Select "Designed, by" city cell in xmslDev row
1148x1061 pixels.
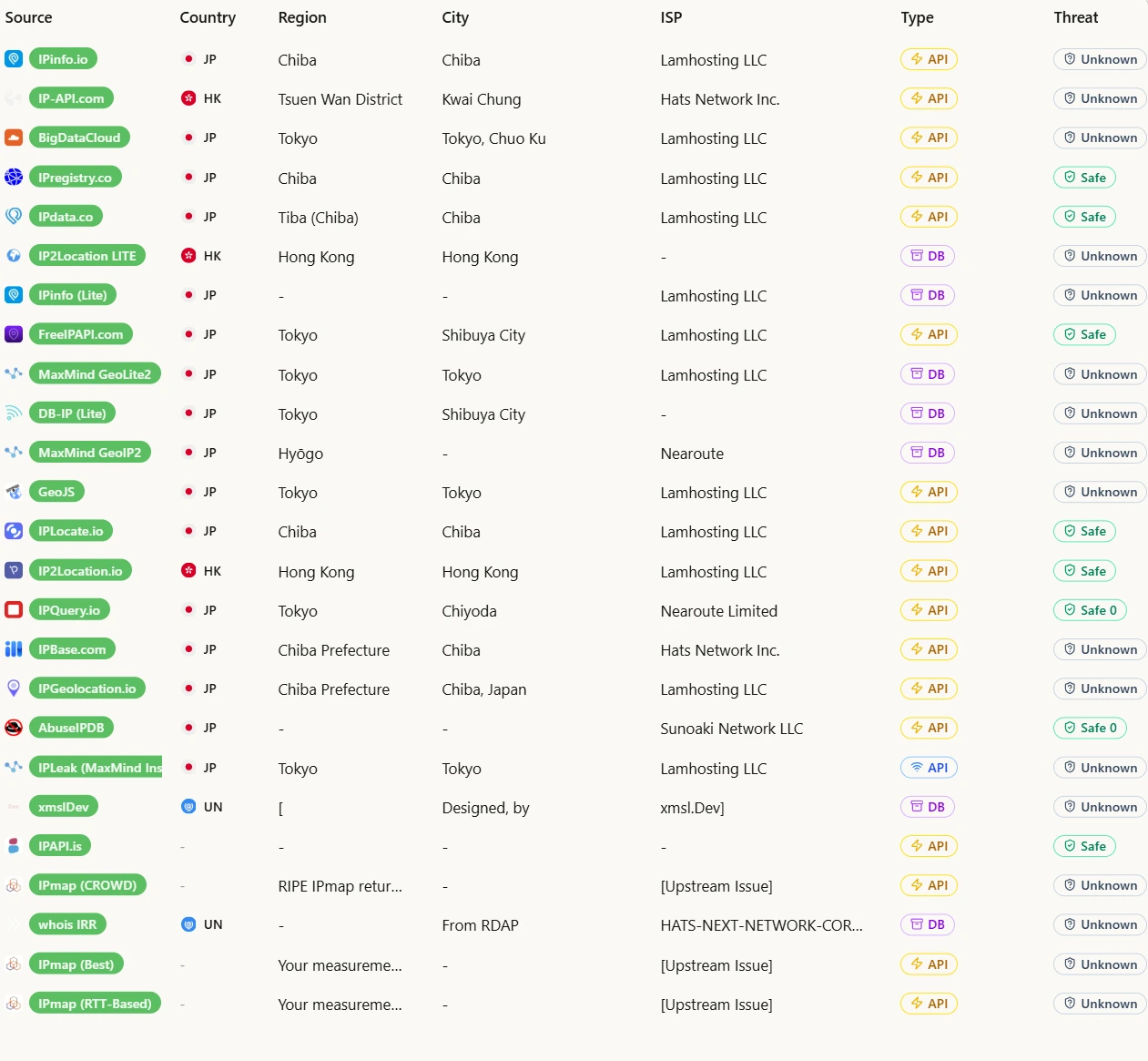(485, 808)
